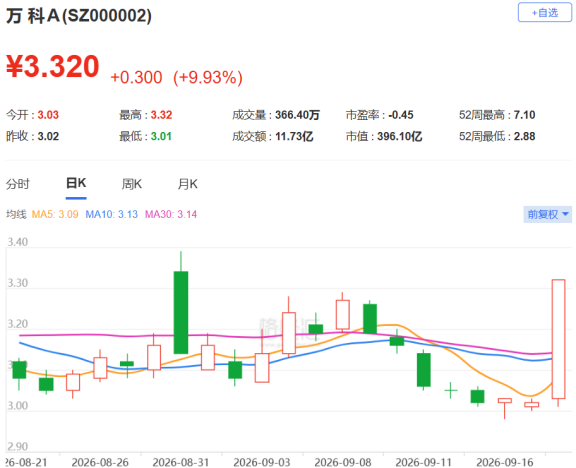
Task: Open the 周K weekly chart tab
Action: point(132,184)
